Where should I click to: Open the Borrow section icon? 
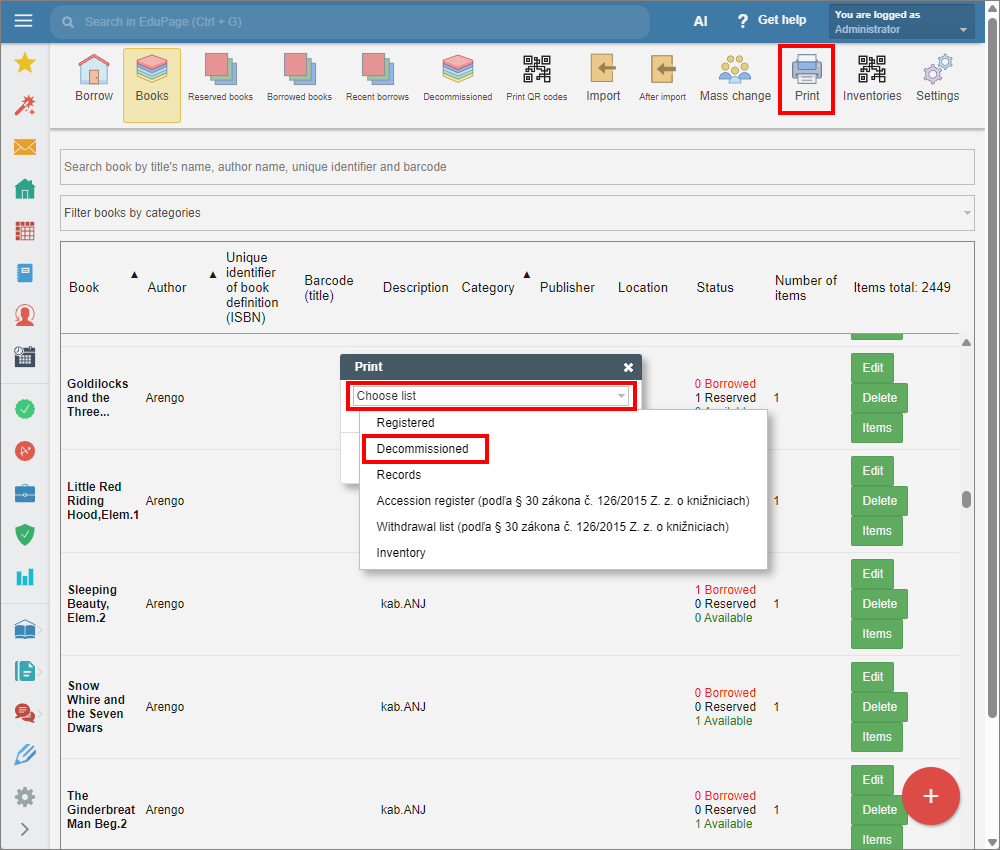pos(94,79)
